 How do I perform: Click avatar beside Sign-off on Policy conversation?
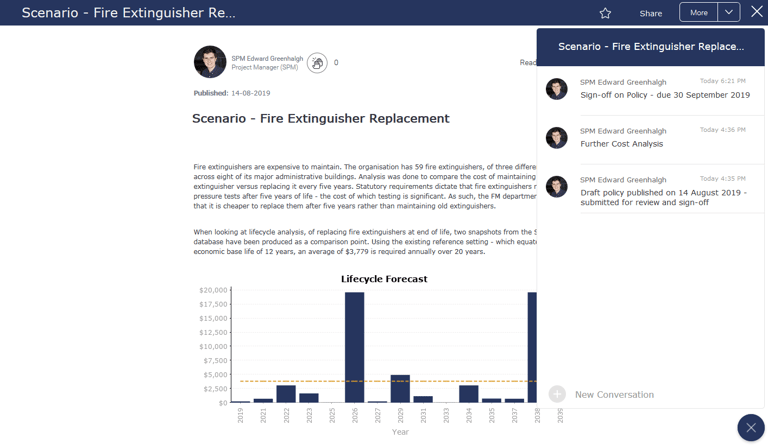coord(556,89)
